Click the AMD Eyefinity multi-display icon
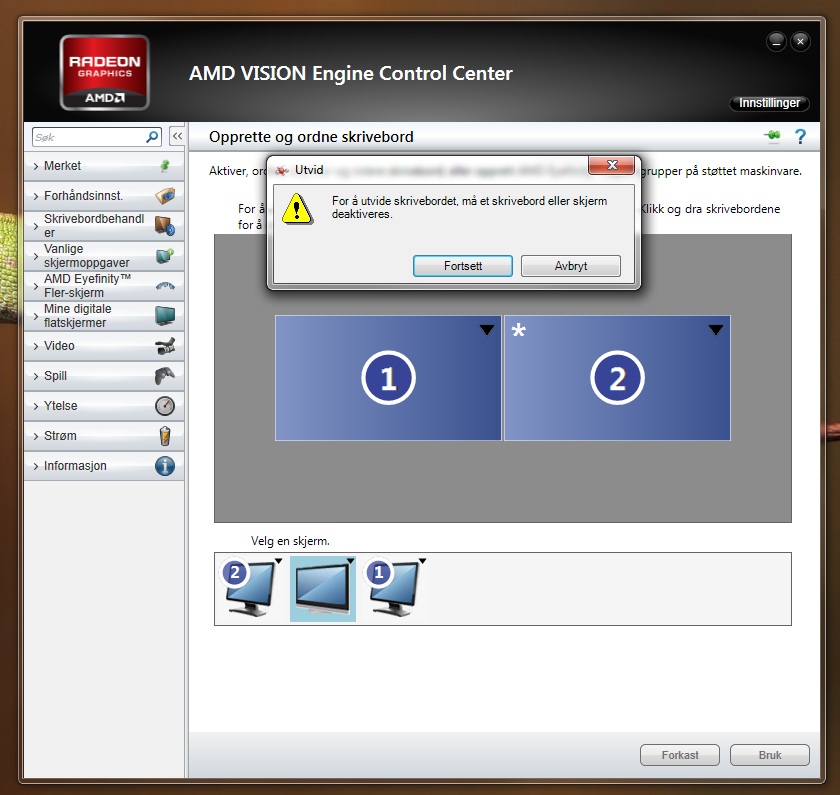840x795 pixels. point(165,286)
